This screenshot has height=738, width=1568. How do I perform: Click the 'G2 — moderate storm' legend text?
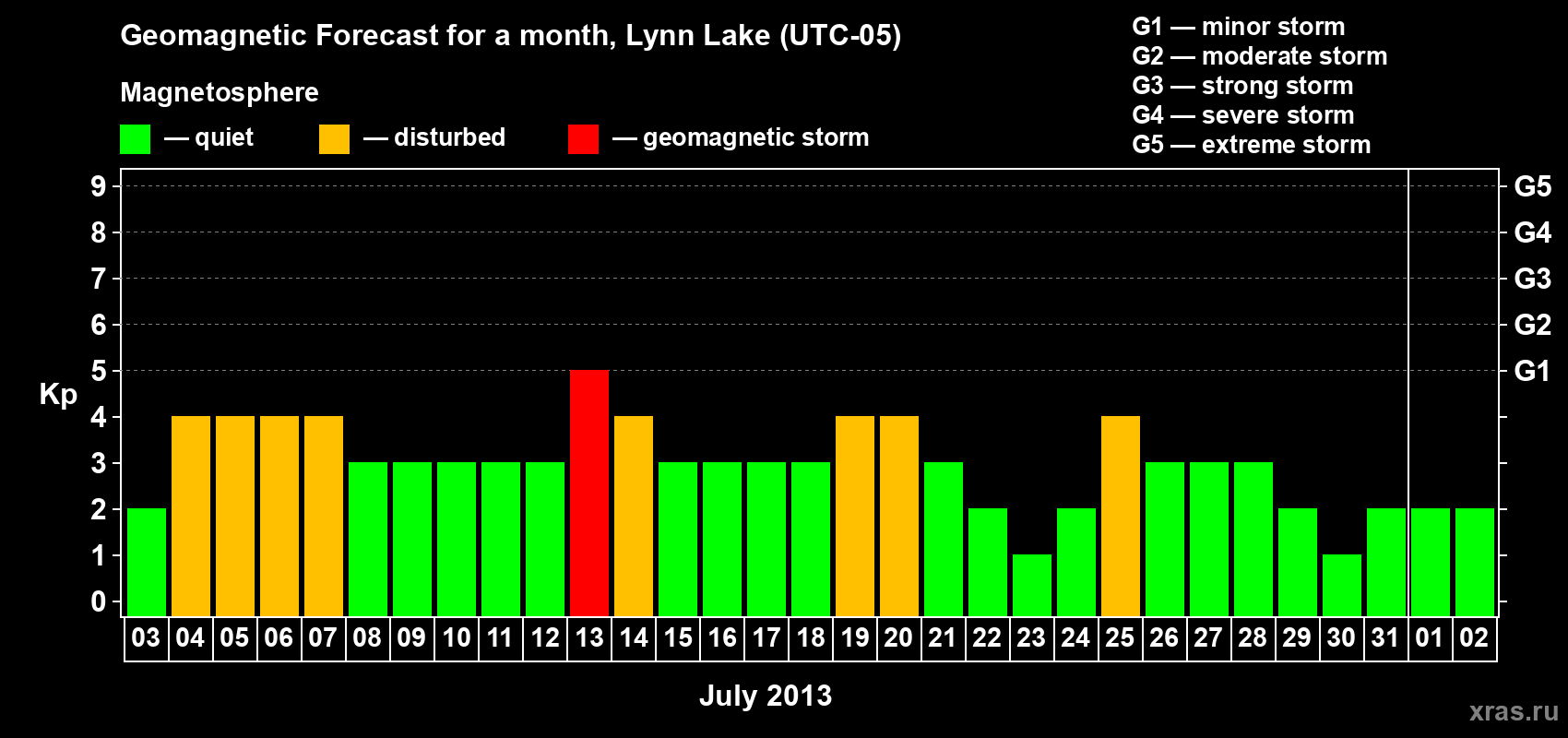tap(1260, 56)
